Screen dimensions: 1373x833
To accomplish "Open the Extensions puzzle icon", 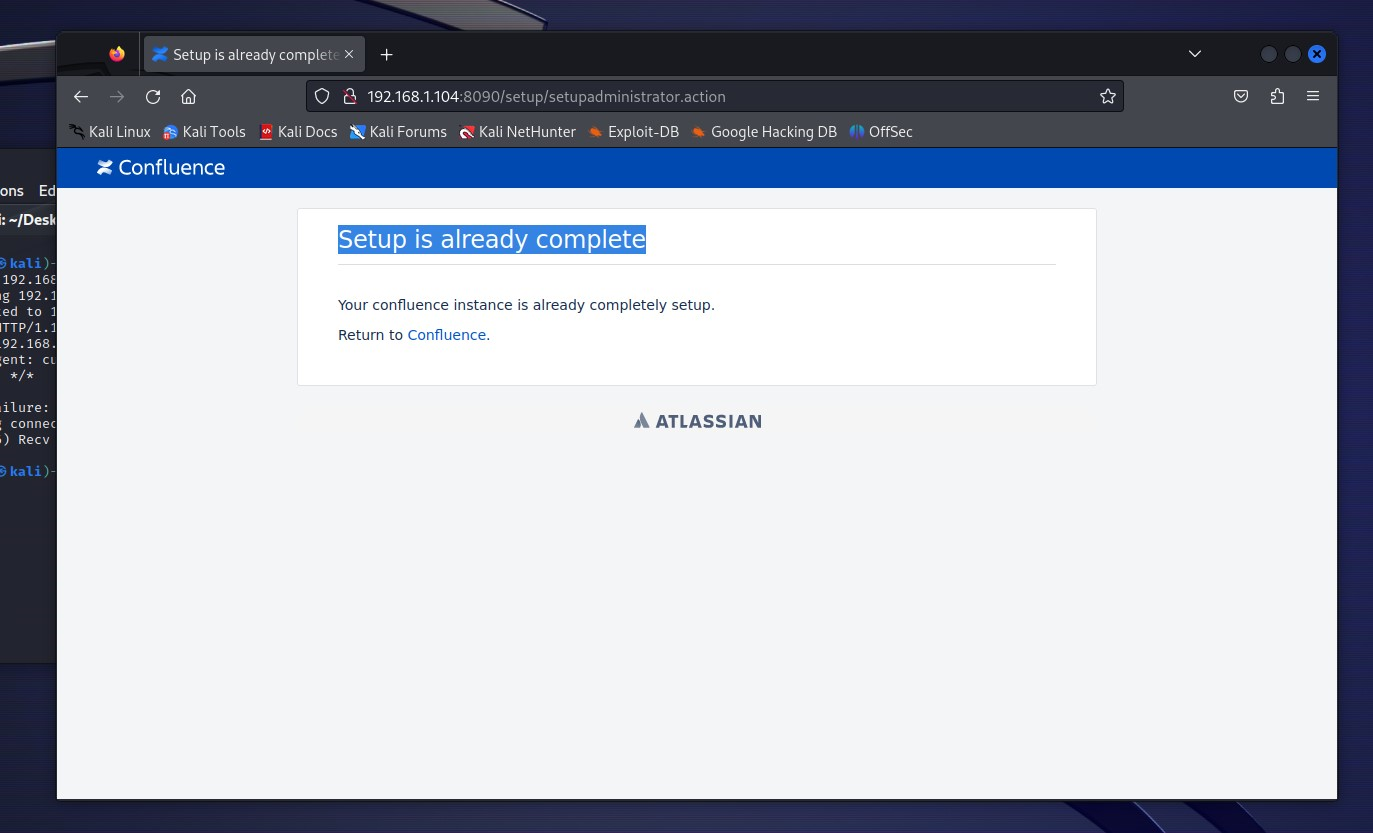I will [x=1277, y=96].
